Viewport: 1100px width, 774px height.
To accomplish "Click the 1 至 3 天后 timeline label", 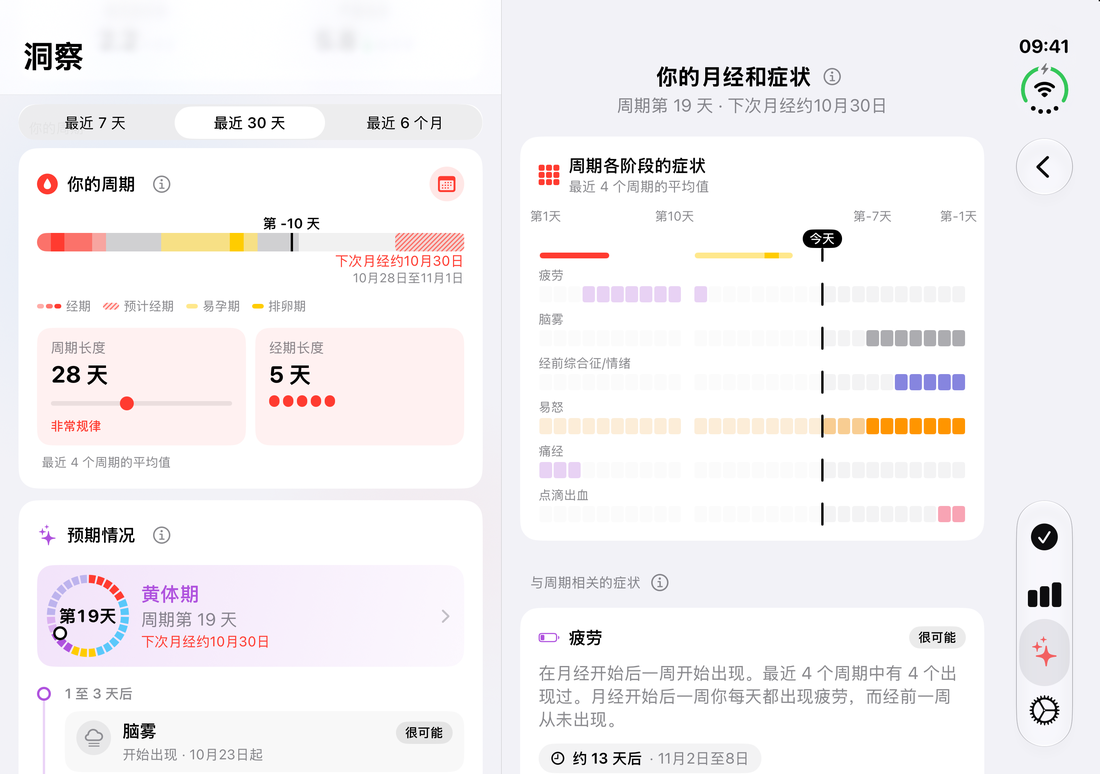I will (x=98, y=694).
